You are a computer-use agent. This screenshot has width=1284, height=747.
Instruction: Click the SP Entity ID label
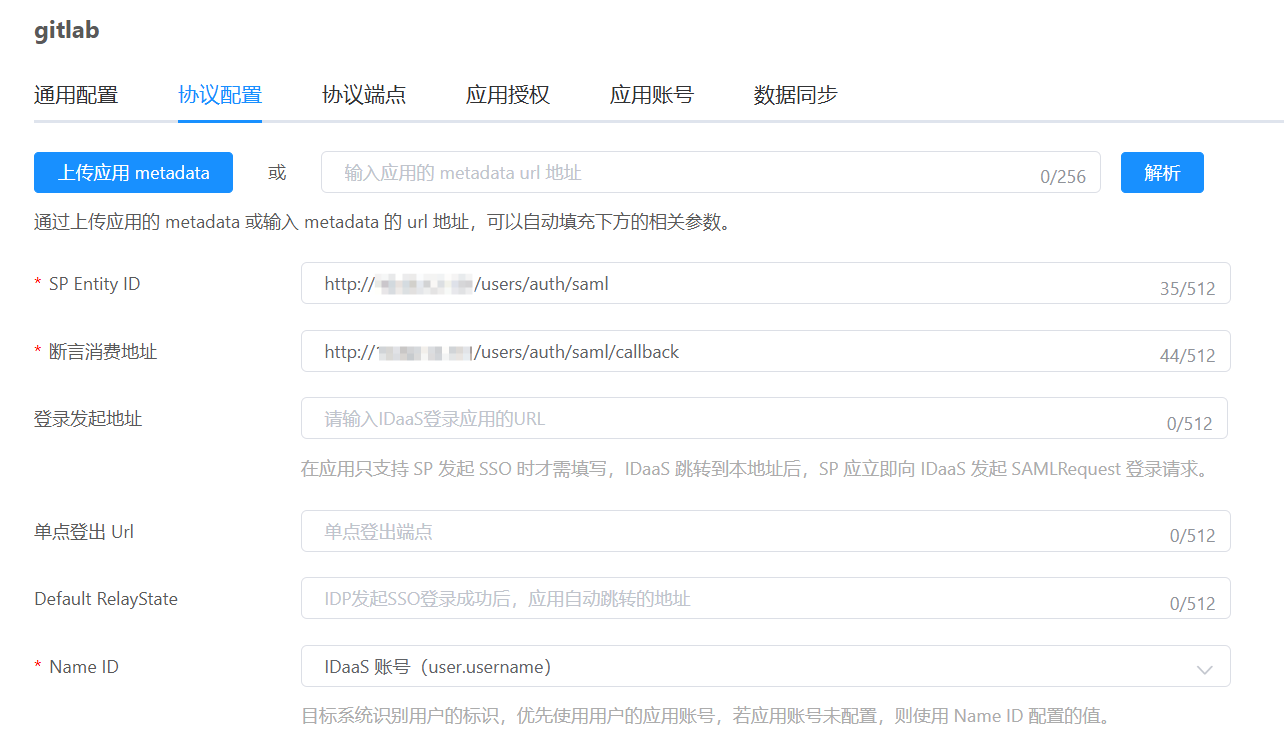[x=94, y=284]
